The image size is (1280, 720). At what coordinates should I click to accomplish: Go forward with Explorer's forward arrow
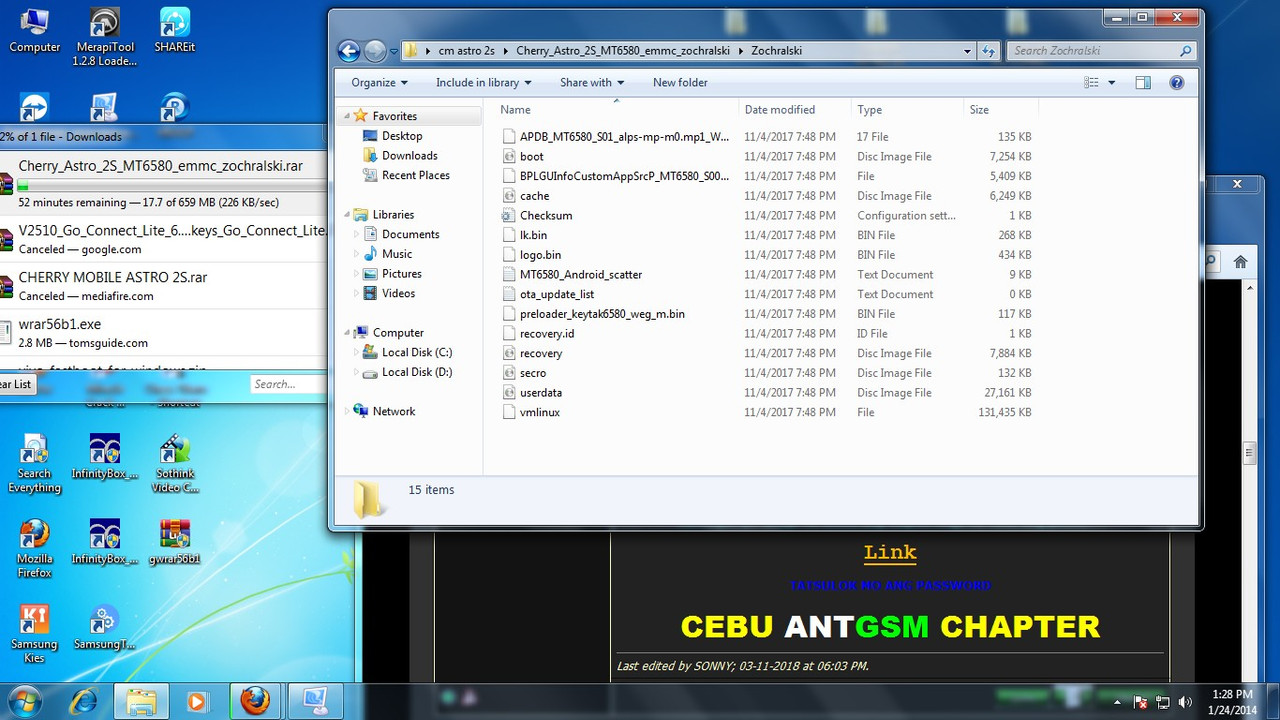(x=375, y=51)
